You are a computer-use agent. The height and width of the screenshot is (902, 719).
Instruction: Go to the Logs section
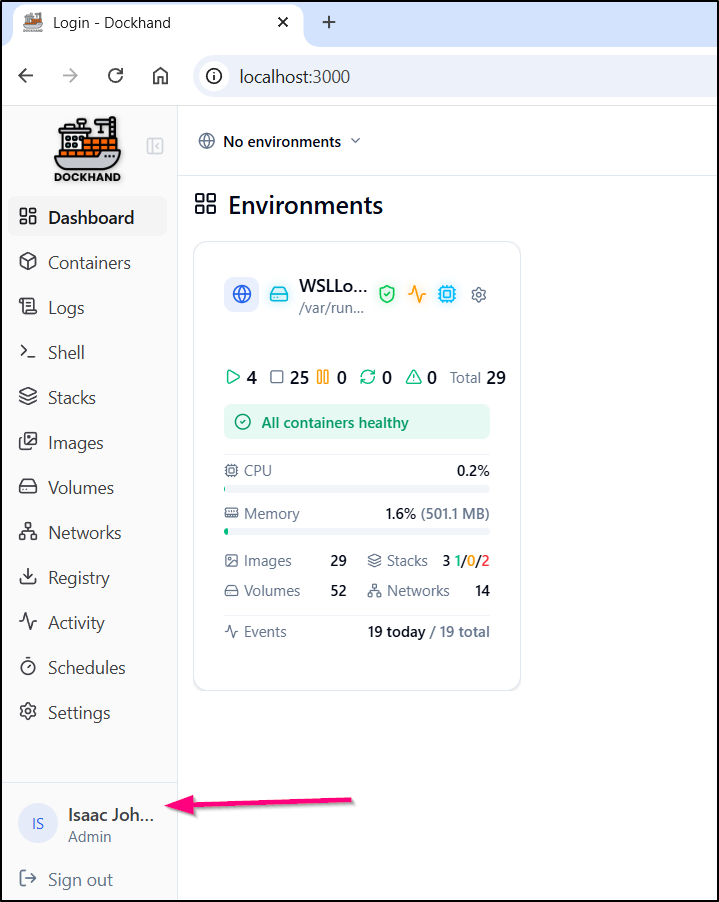(66, 308)
